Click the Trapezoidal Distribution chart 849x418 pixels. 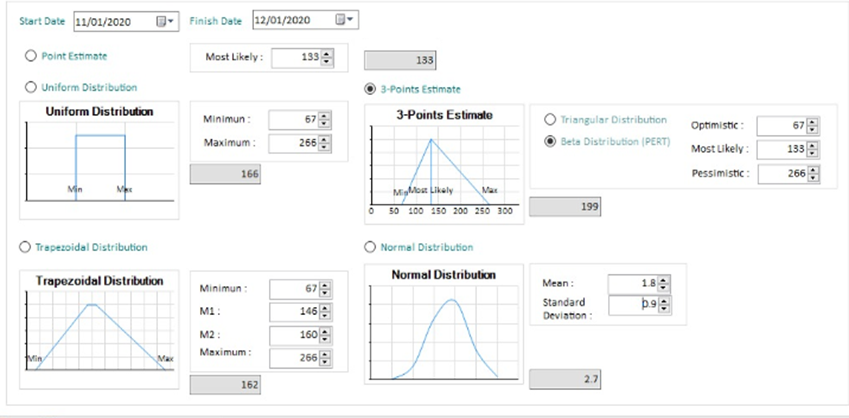click(x=99, y=330)
